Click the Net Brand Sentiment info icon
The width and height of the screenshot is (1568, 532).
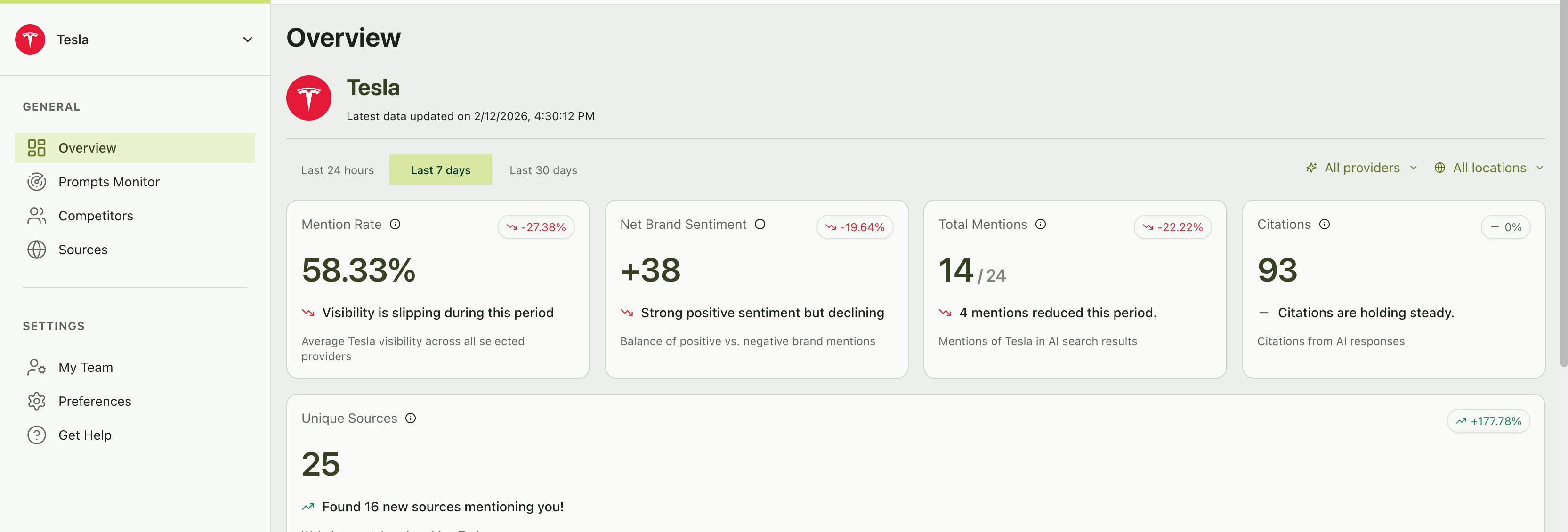(760, 224)
